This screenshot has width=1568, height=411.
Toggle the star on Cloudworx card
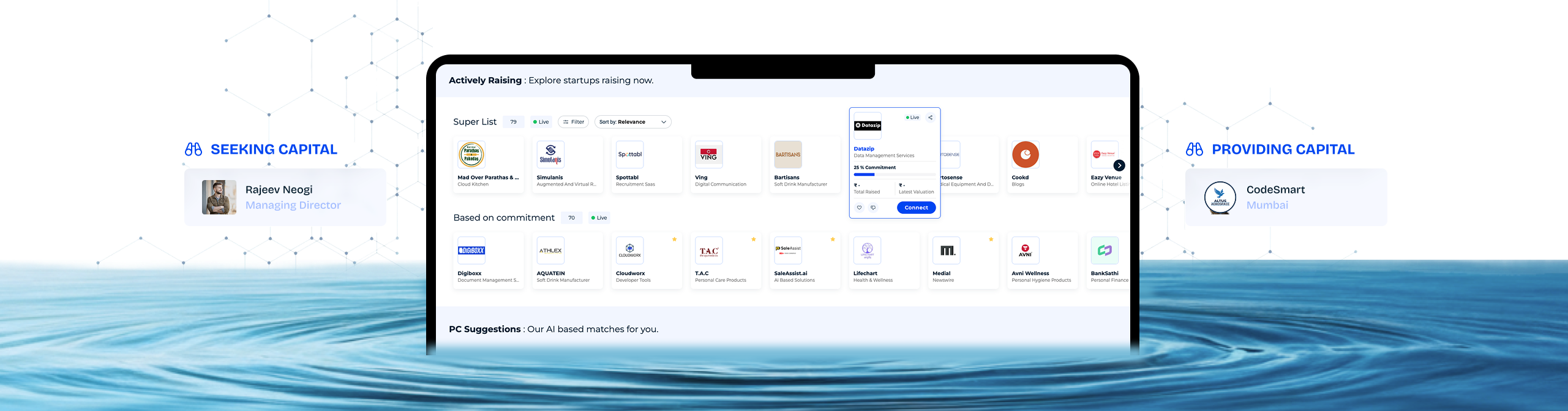point(674,239)
